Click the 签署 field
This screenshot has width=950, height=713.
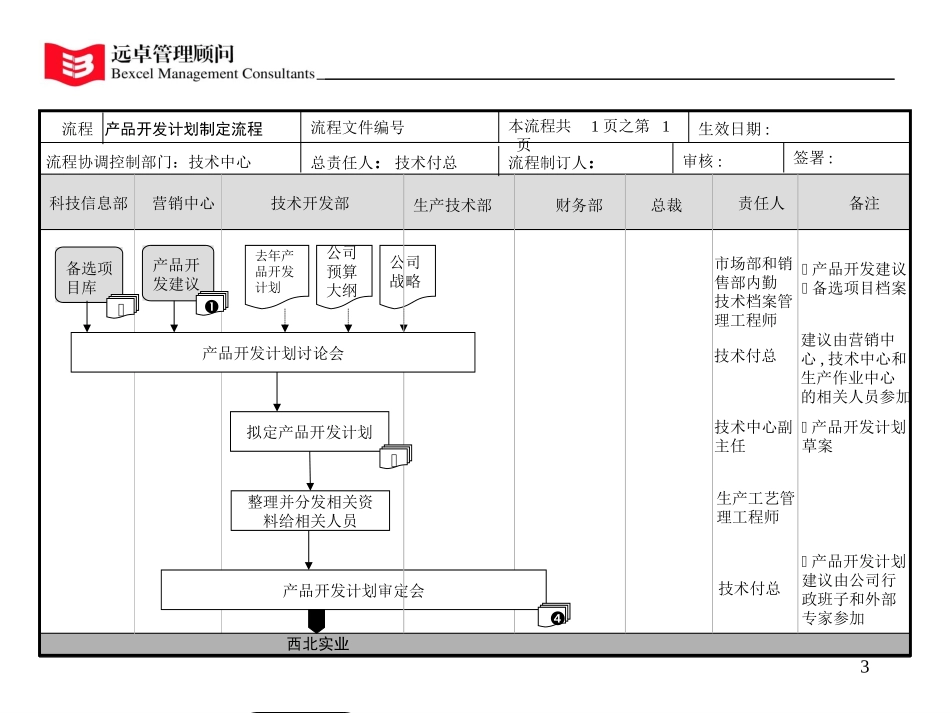pos(846,159)
